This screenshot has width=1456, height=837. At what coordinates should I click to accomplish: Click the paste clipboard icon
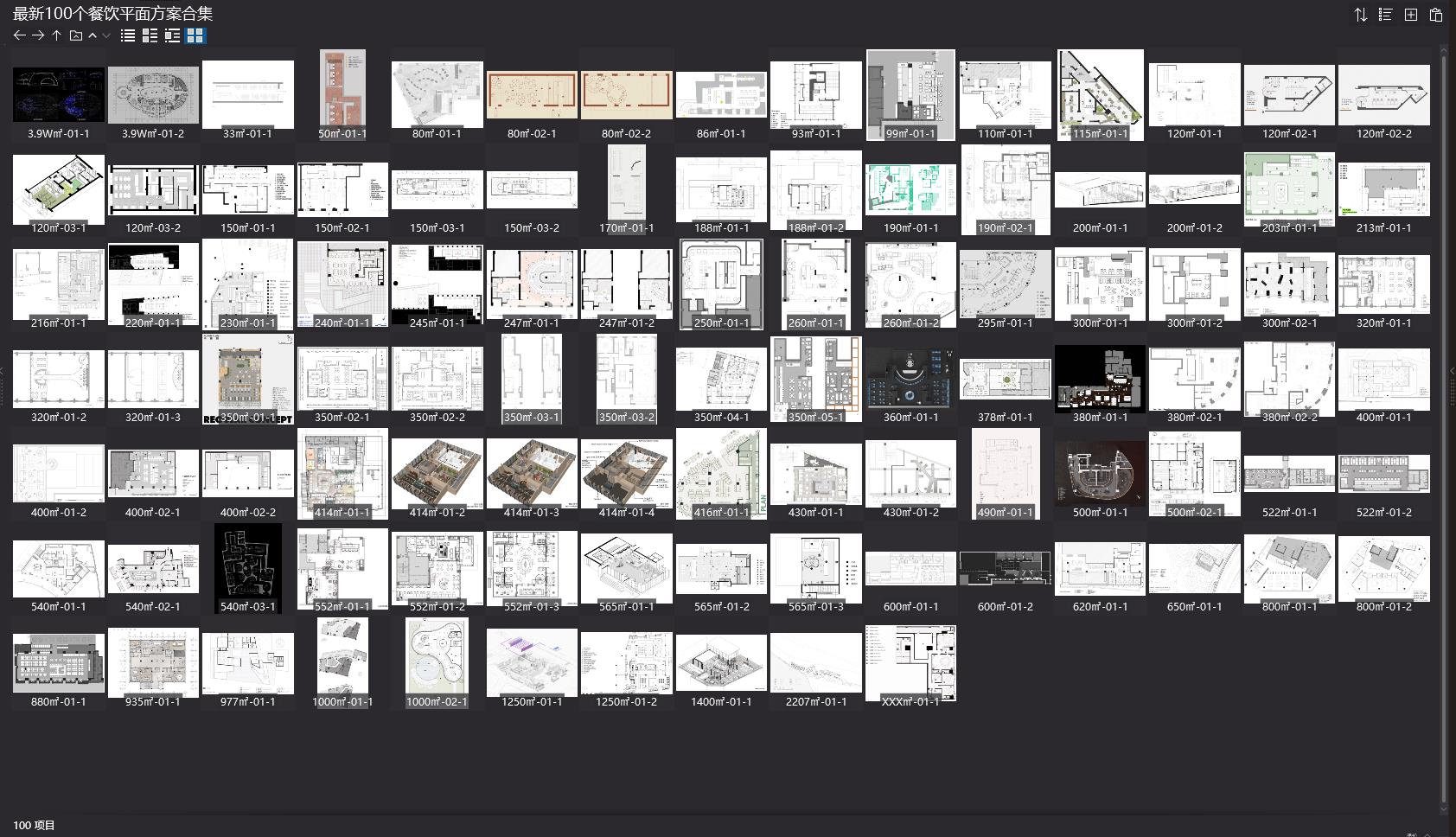point(1435,15)
